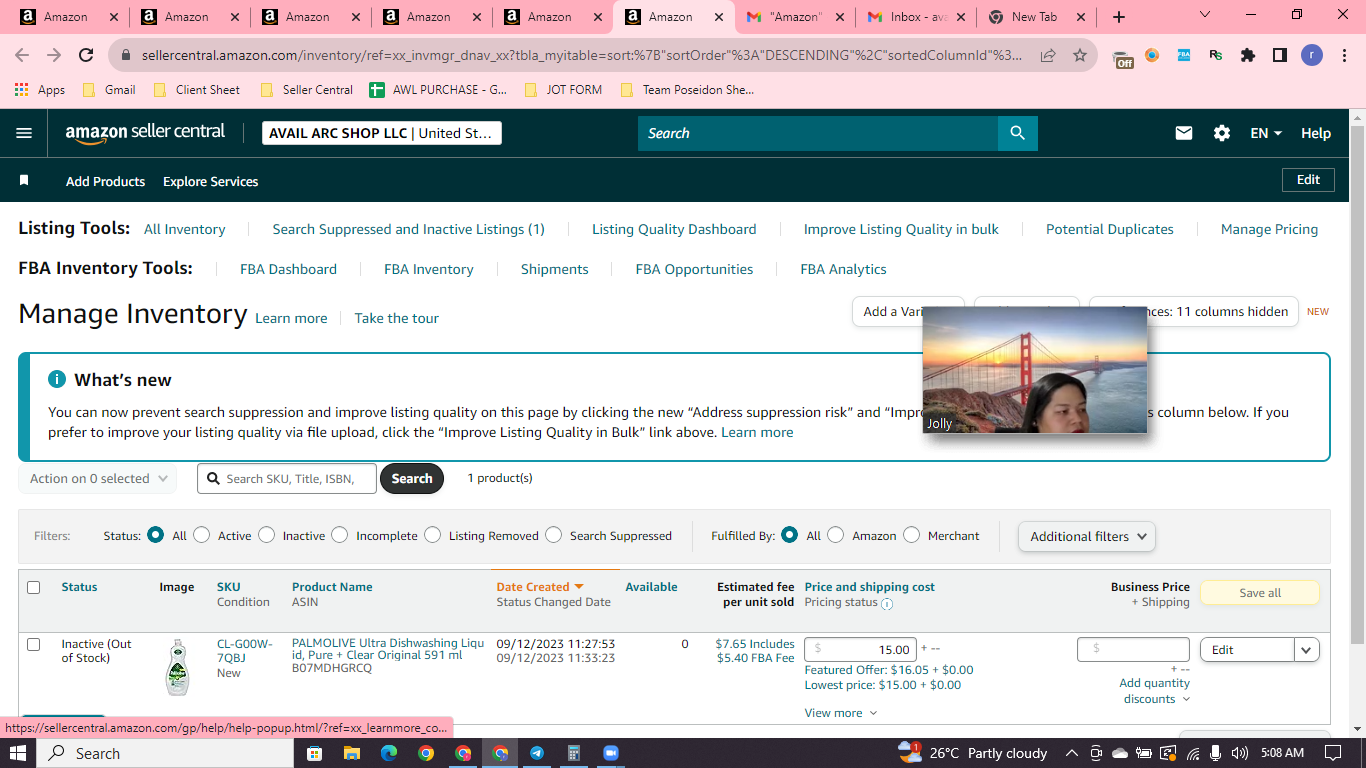Screen dimensions: 1366x768
Task: Click Add Products in the header
Action: tap(106, 181)
